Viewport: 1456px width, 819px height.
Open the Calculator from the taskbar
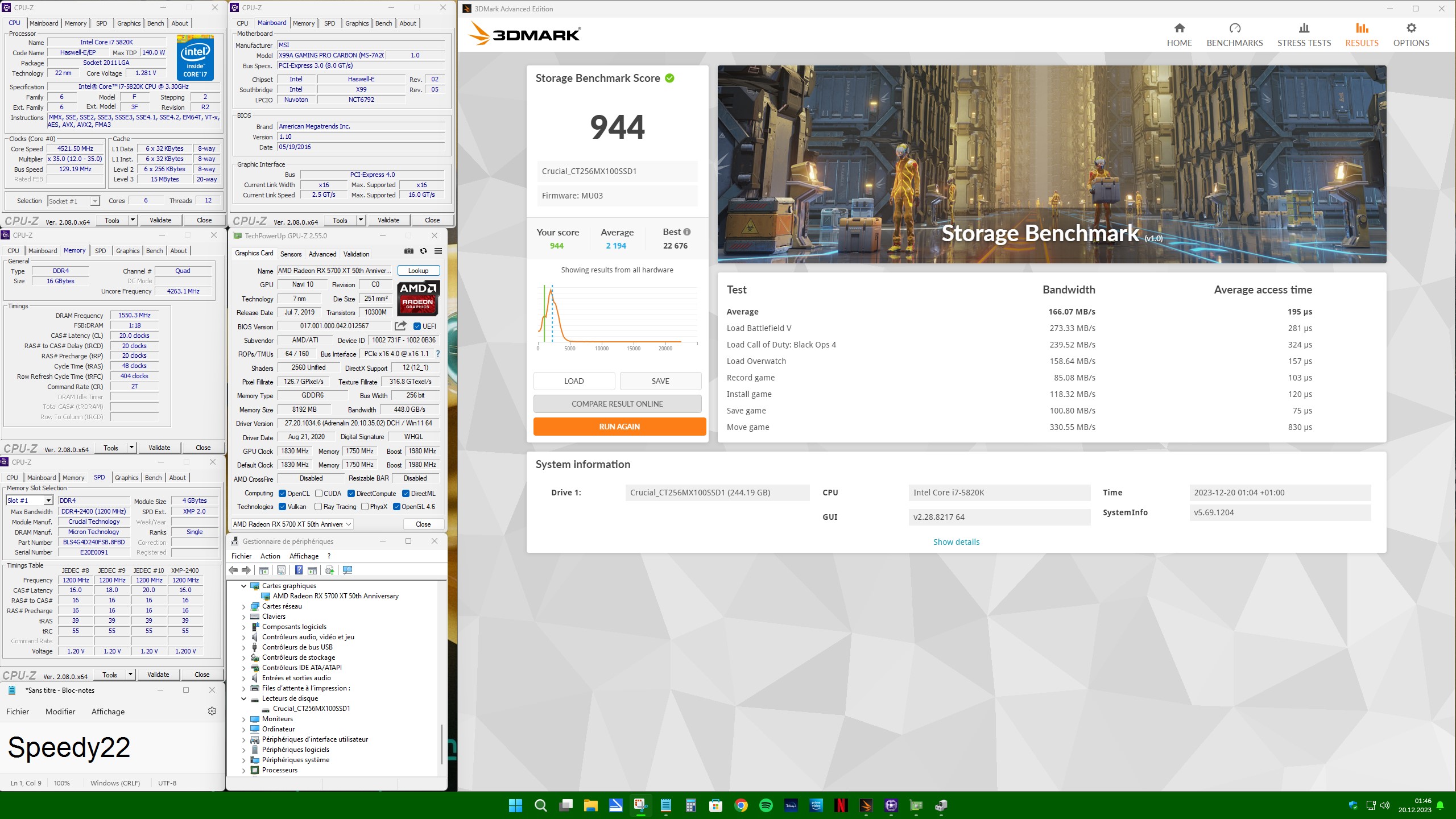tap(690, 805)
